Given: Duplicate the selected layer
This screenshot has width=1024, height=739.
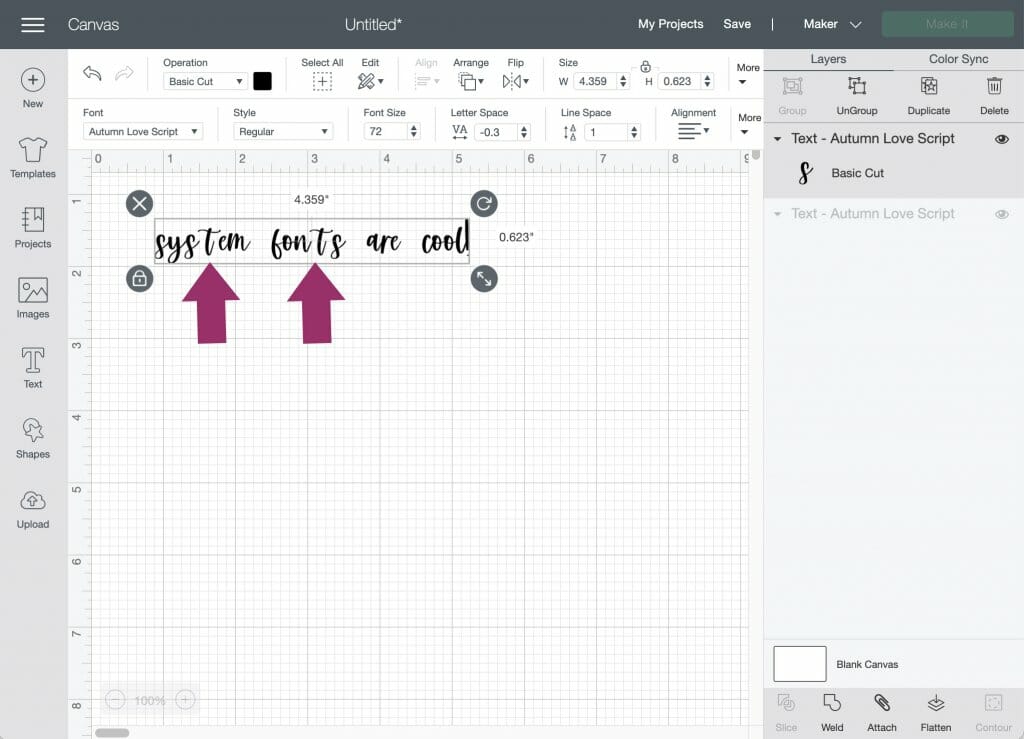Looking at the screenshot, I should (928, 95).
